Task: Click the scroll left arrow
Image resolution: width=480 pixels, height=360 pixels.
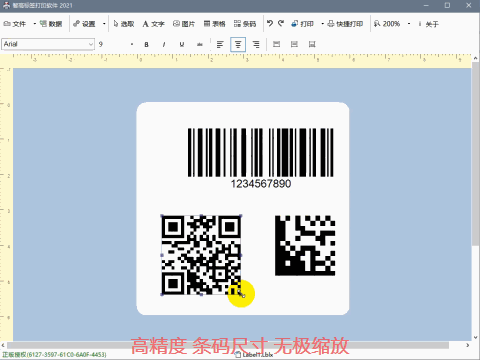Action: click(3, 345)
